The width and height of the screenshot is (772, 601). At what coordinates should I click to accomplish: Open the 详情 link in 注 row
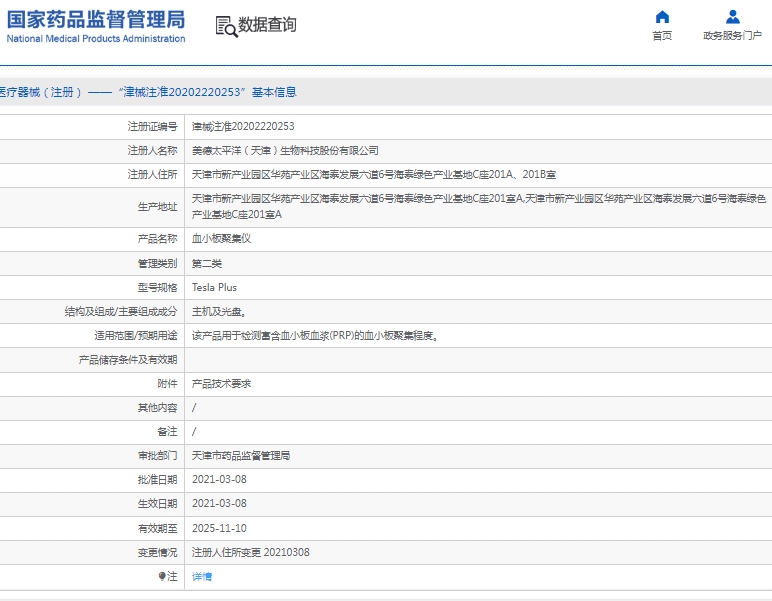(202, 576)
